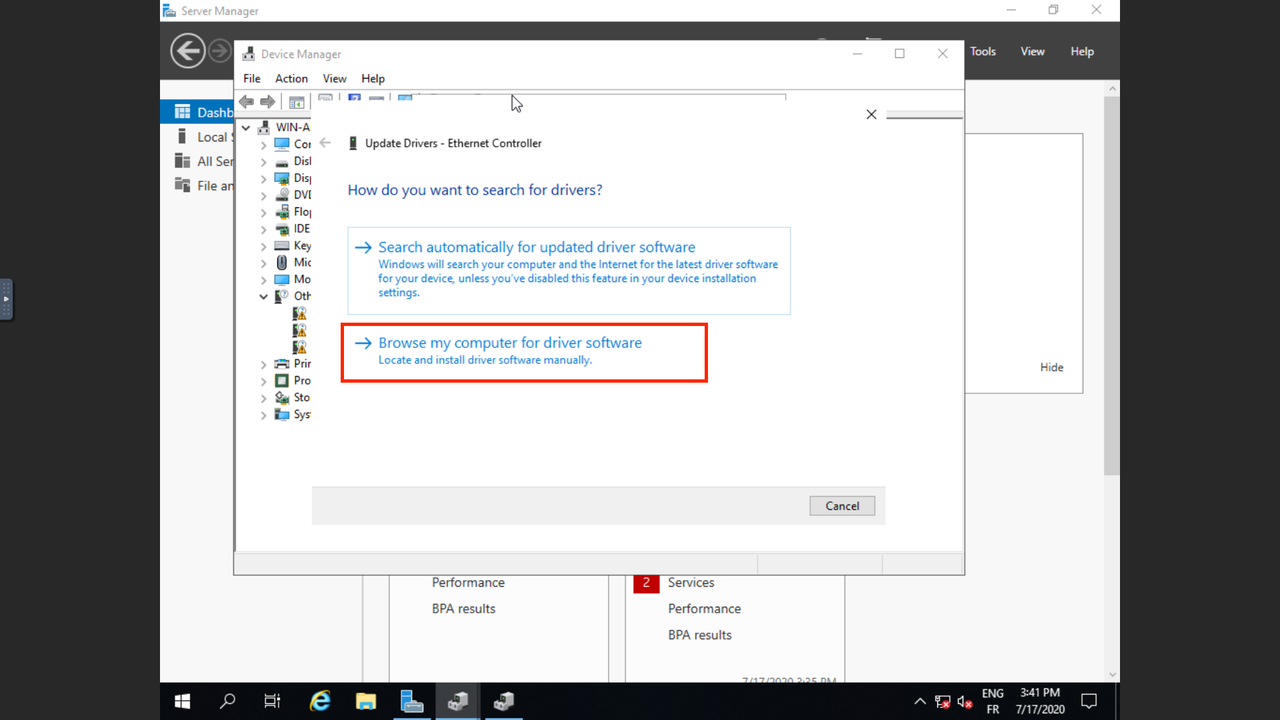Choose Browse my computer for driver software
The height and width of the screenshot is (720, 1280).
pyautogui.click(x=525, y=352)
